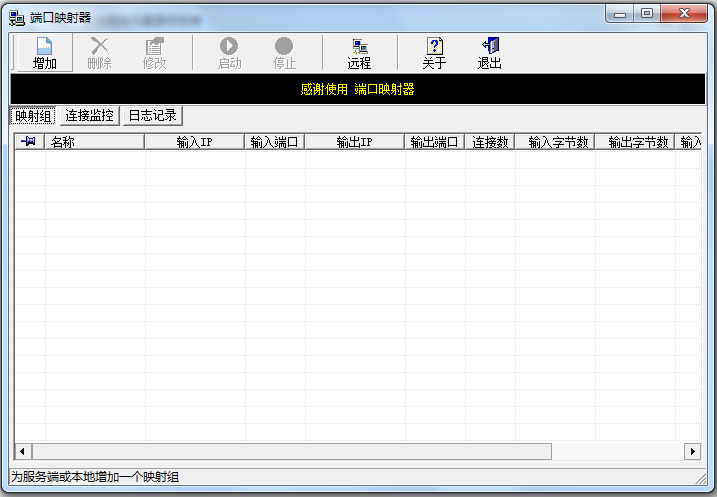This screenshot has height=497, width=717.
Task: Click the horizontal scrollbar right arrow
Action: click(x=692, y=452)
